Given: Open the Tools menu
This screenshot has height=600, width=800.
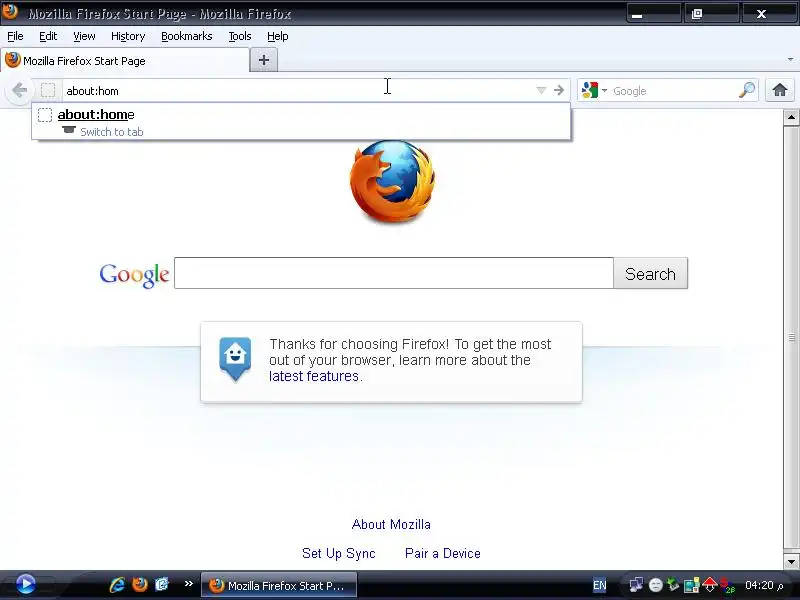Looking at the screenshot, I should pyautogui.click(x=240, y=36).
